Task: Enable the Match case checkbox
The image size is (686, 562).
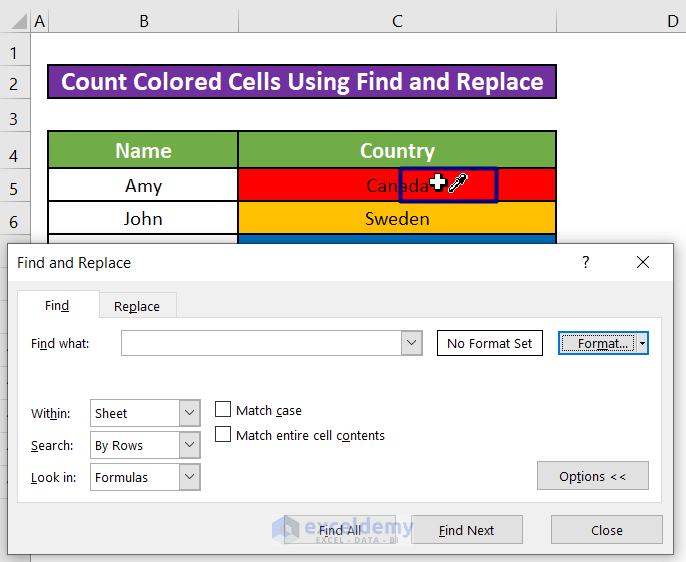Action: tap(224, 410)
